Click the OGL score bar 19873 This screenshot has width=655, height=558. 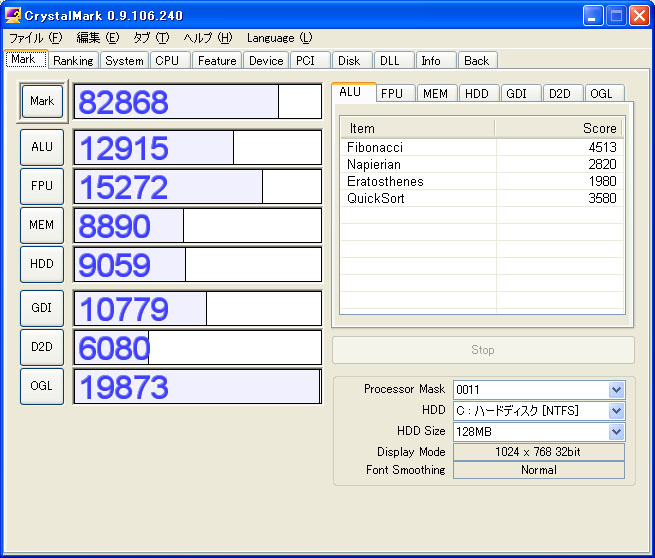[x=198, y=386]
